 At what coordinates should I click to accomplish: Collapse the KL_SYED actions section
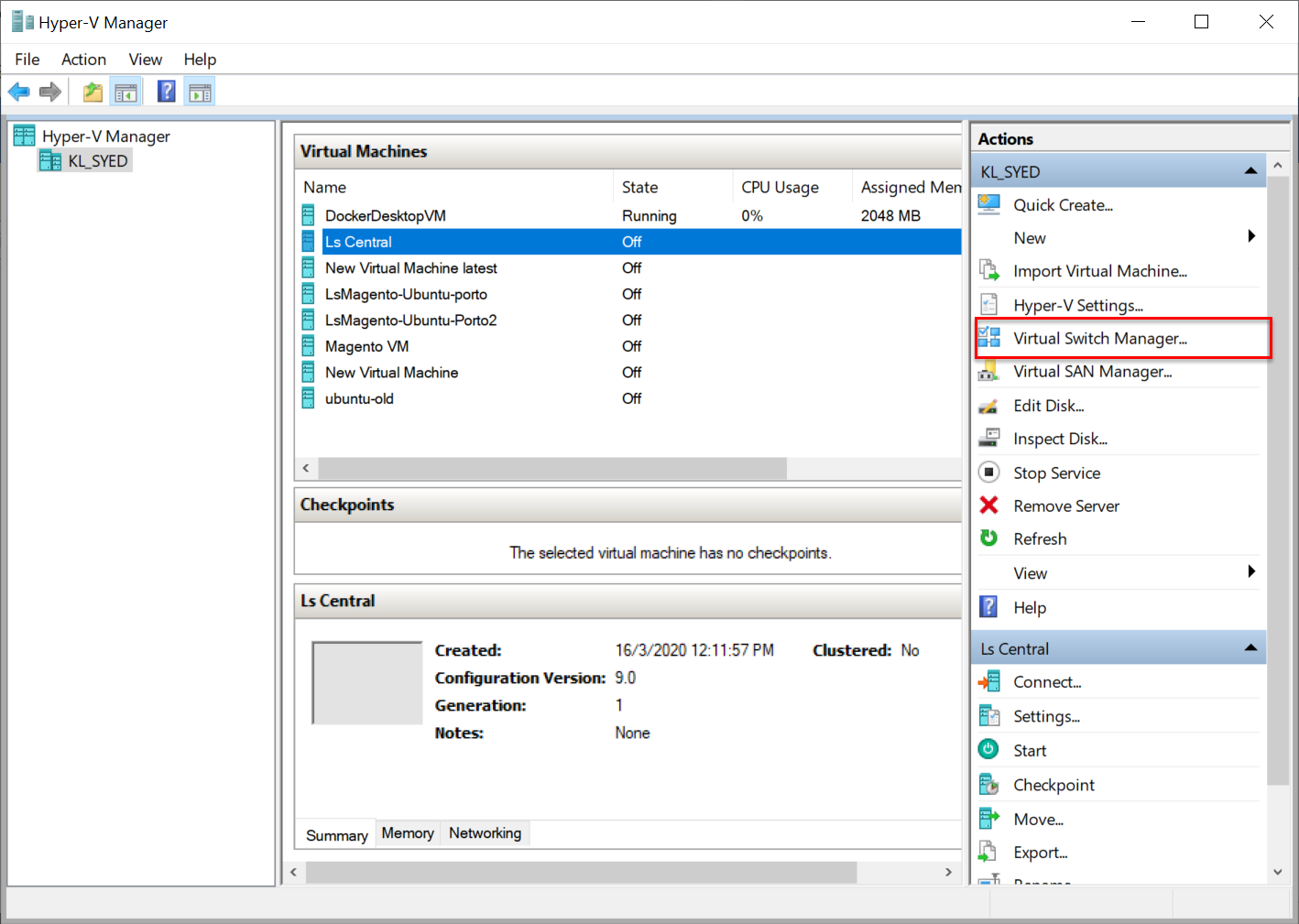(x=1250, y=171)
